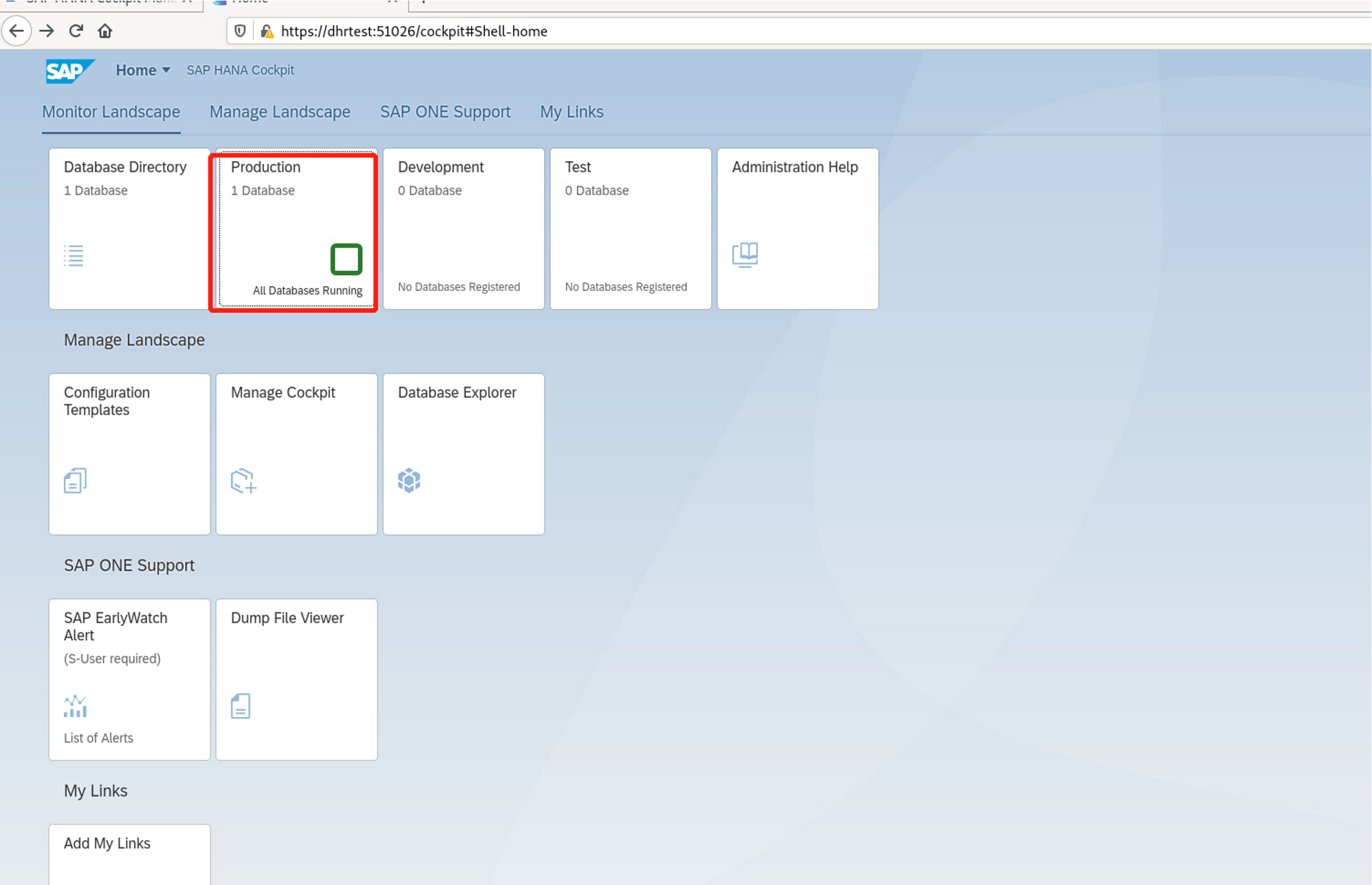Open the Development databases tile
Image resolution: width=1372 pixels, height=885 pixels.
pos(463,228)
